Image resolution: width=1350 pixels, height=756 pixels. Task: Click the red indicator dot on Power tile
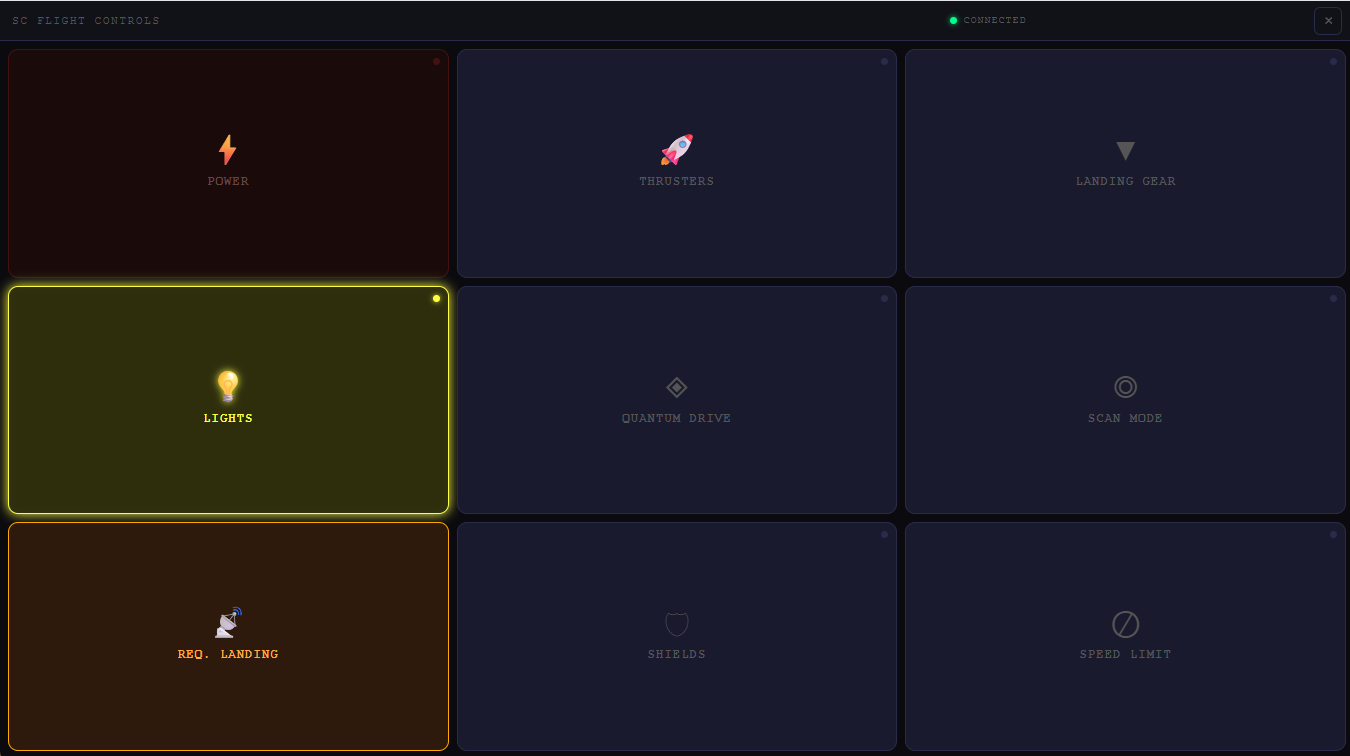[x=436, y=61]
